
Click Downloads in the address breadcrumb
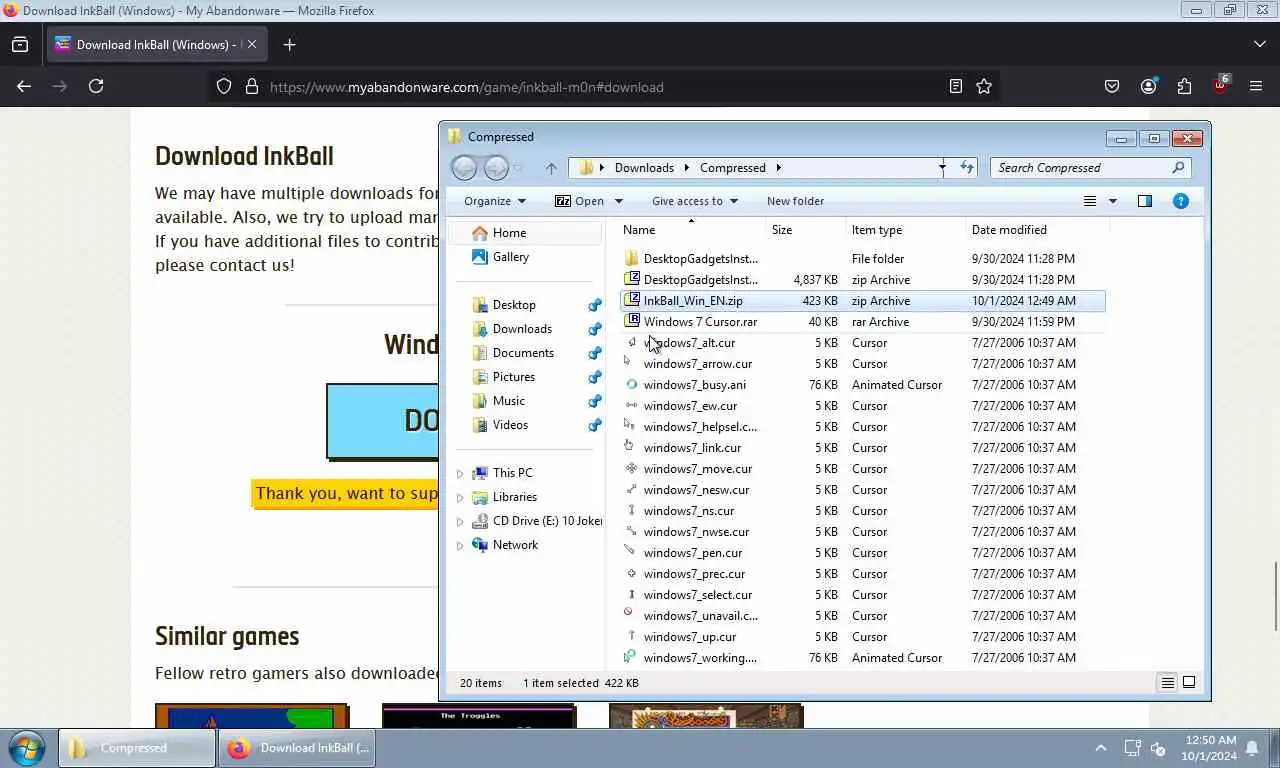click(x=644, y=168)
